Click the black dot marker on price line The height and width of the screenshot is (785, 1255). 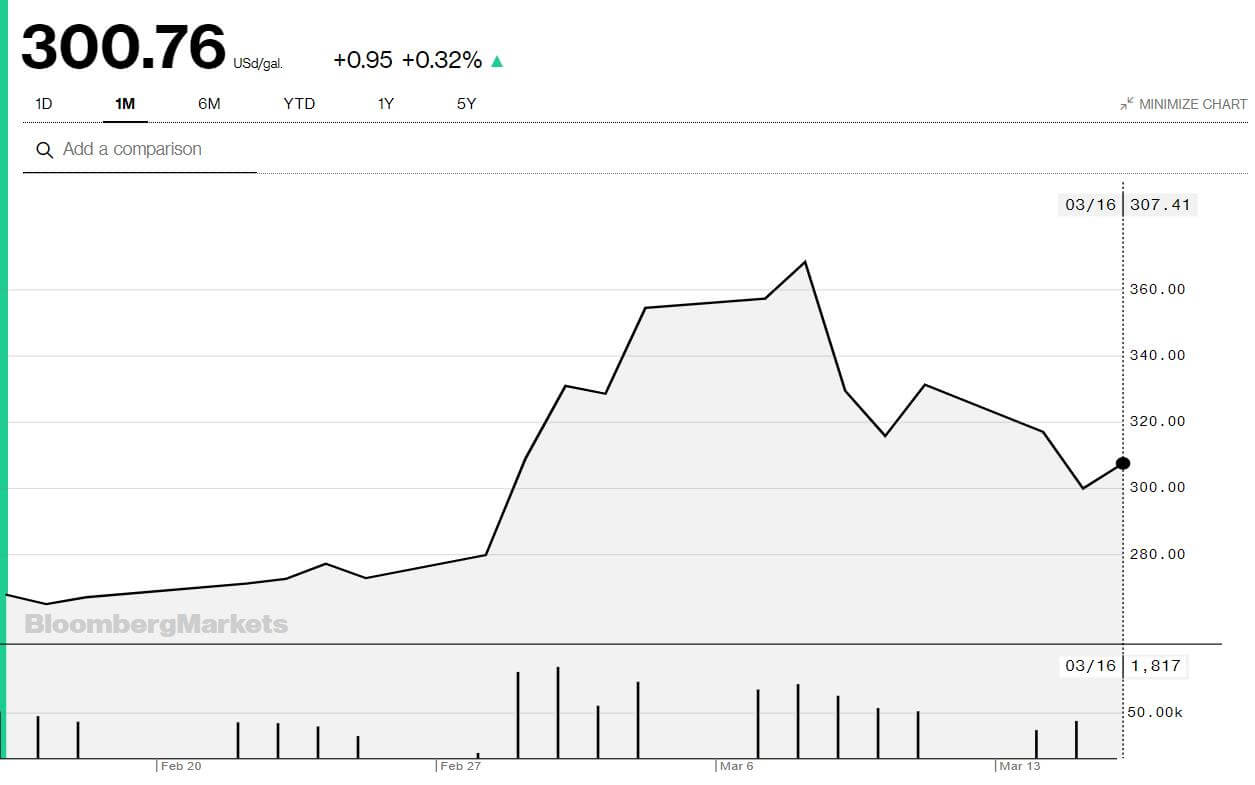coord(1123,463)
